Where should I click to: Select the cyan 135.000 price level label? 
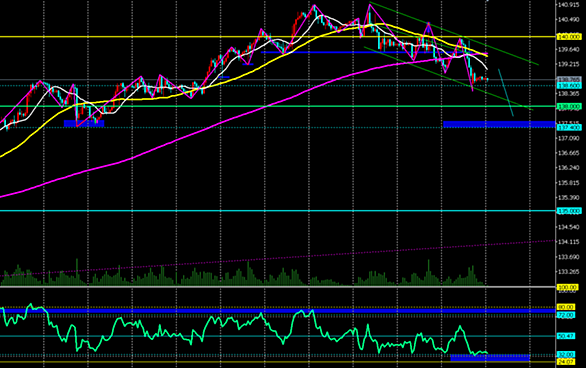click(x=568, y=211)
